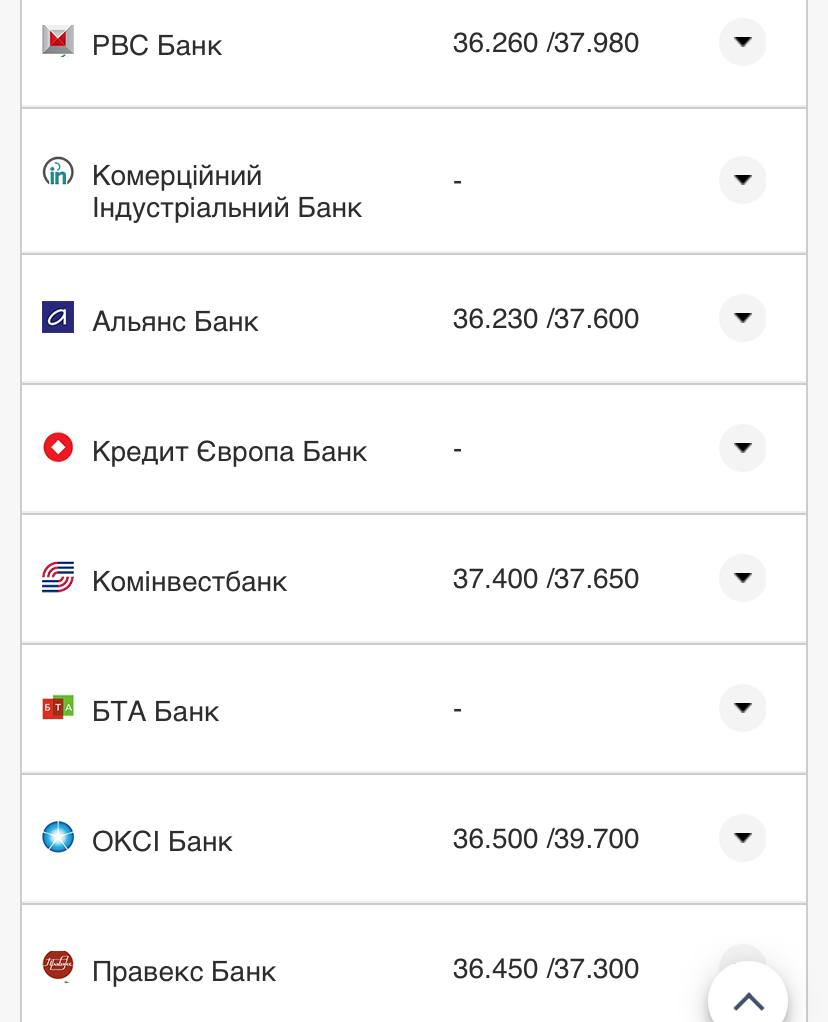Expand the ОКСІ Банк row arrow

742,838
